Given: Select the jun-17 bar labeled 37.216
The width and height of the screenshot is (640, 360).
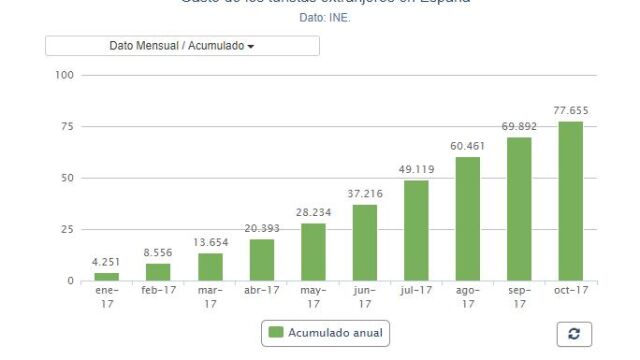Looking at the screenshot, I should 365,243.
